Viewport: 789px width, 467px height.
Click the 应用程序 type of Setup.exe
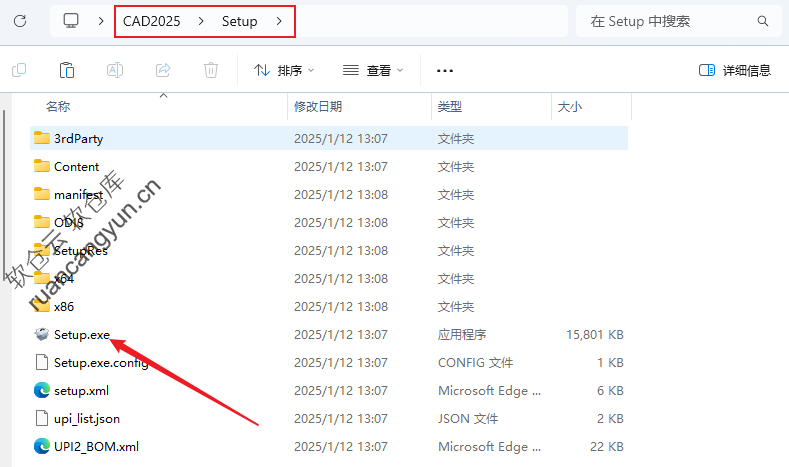click(462, 335)
